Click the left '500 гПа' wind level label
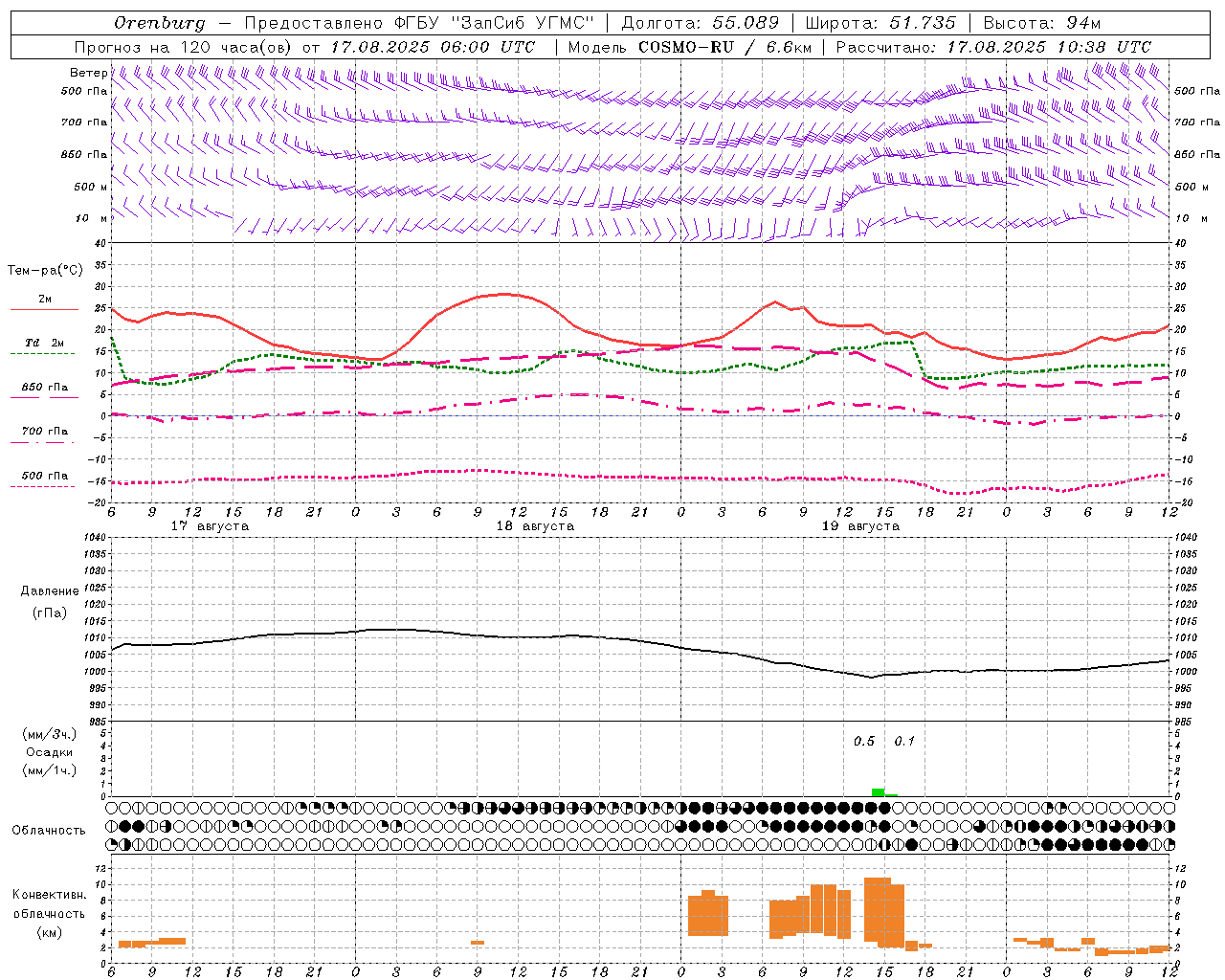This screenshot has height=980, width=1225. pyautogui.click(x=84, y=91)
